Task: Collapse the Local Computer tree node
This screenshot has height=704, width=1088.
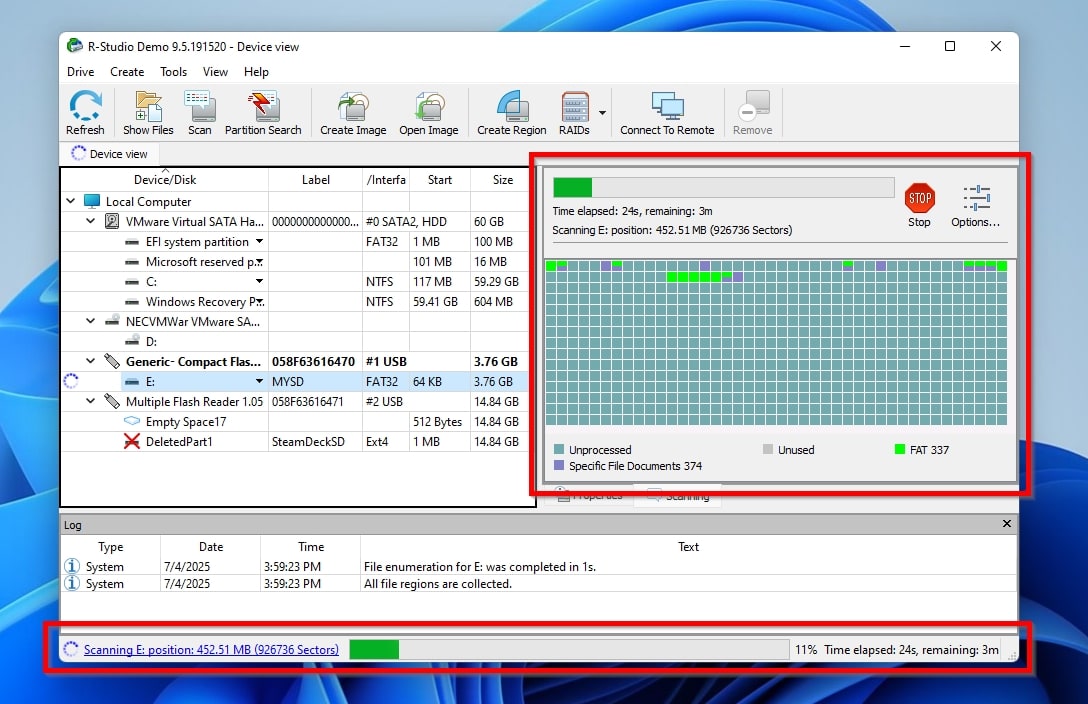Action: point(71,201)
